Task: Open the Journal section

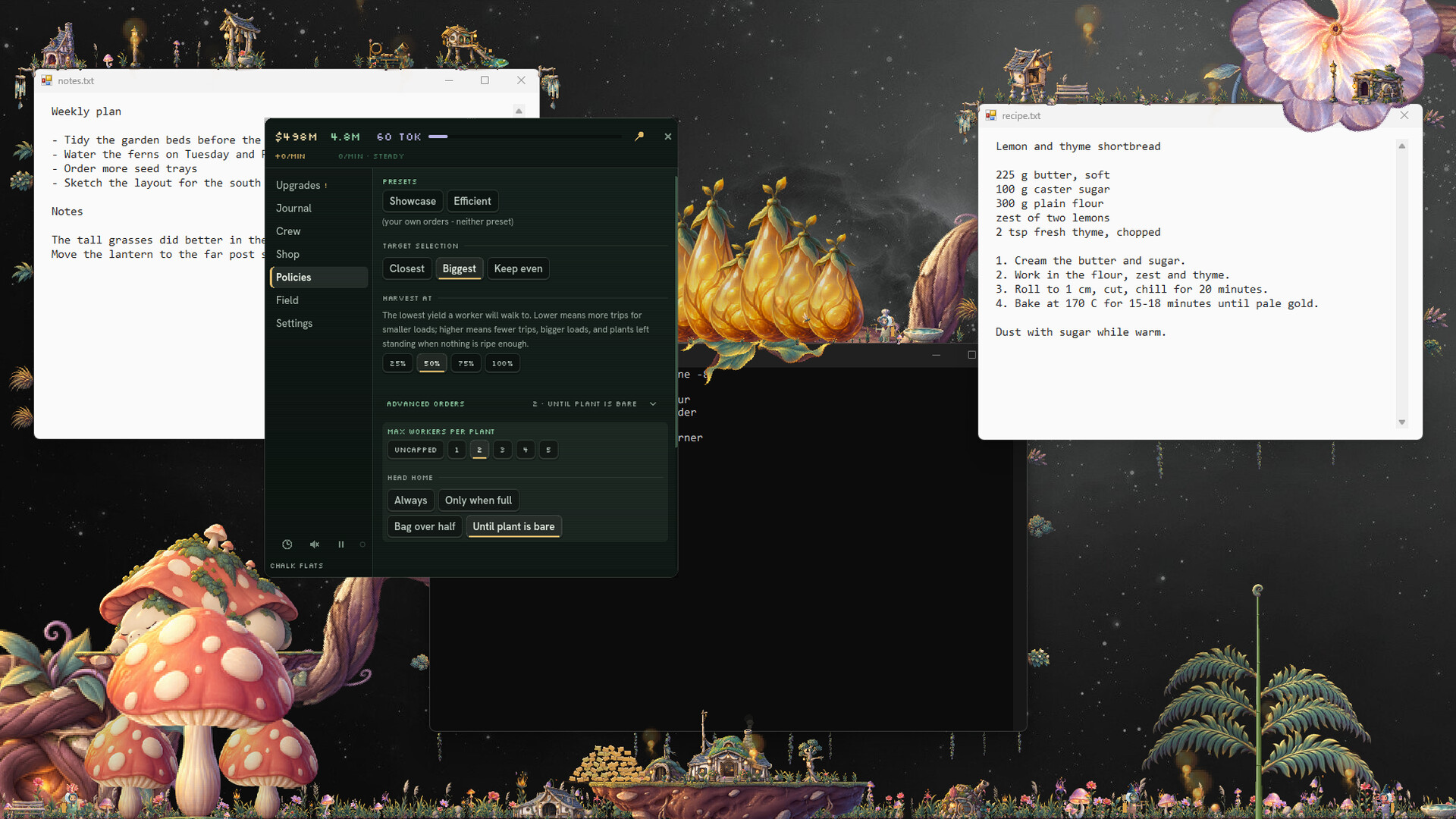Action: (x=318, y=208)
